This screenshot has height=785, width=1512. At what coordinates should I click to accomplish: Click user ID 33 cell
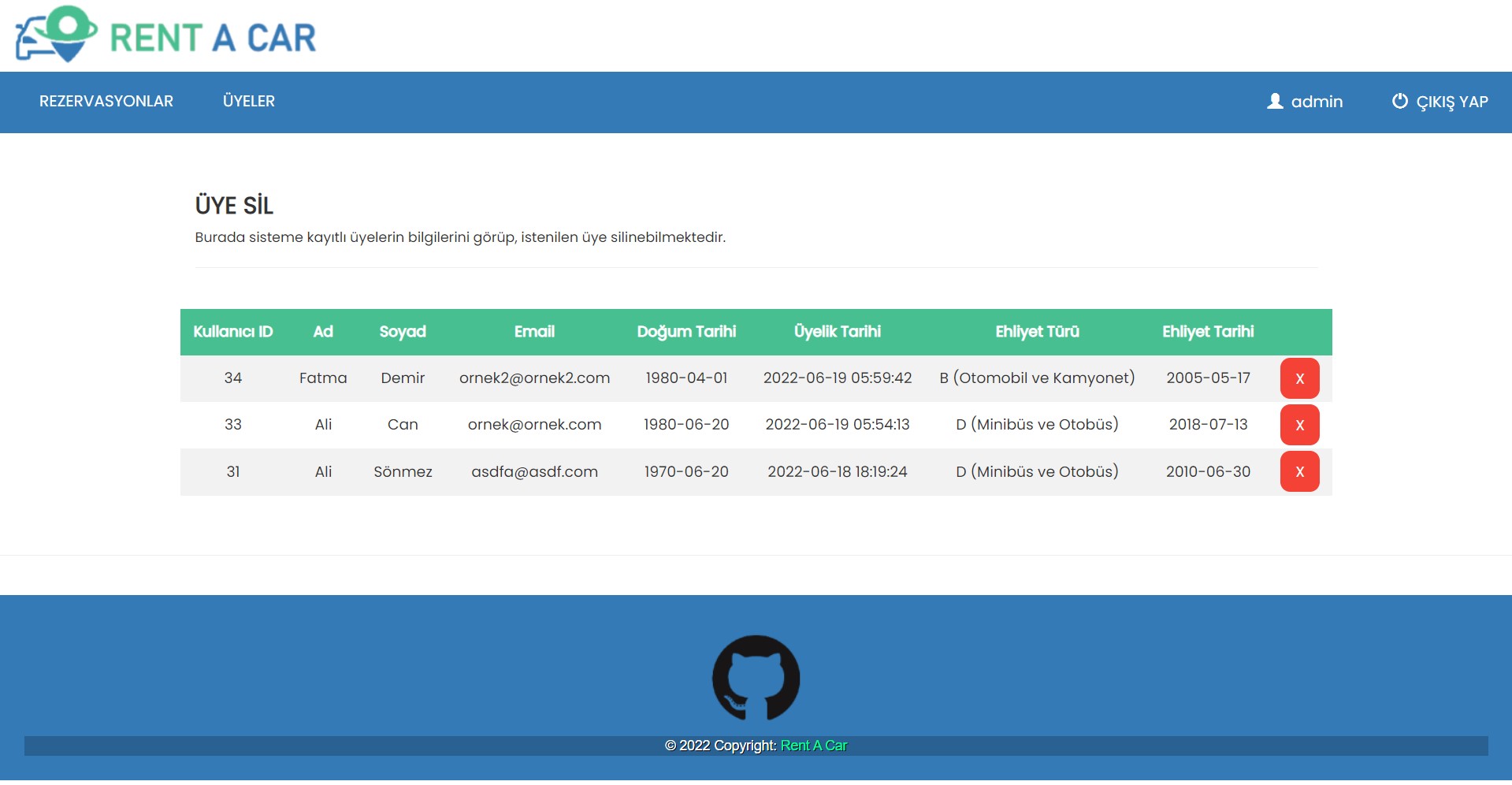(x=233, y=425)
